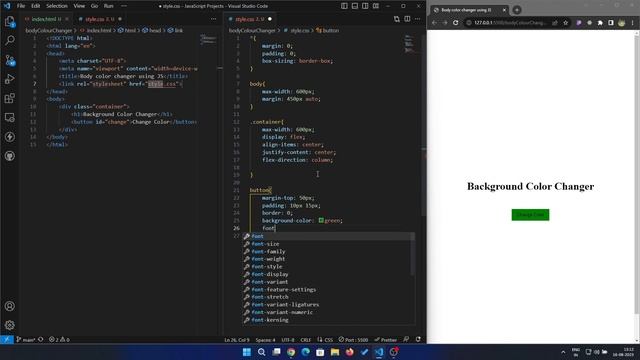Viewport: 640px width, 360px height.
Task: Open File Explorer from the taskbar
Action: tap(335, 352)
